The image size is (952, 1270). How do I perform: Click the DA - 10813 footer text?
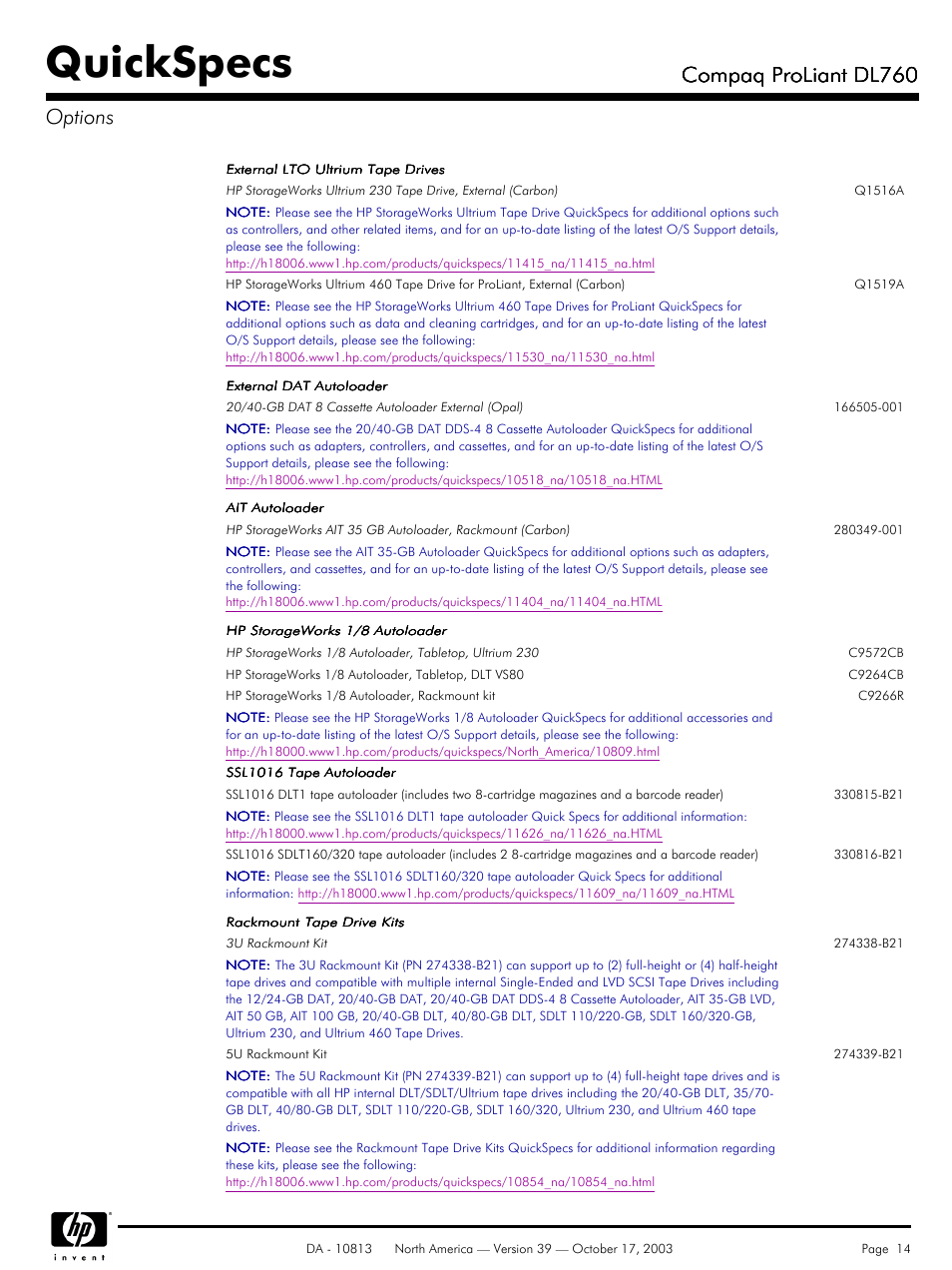pyautogui.click(x=339, y=1249)
